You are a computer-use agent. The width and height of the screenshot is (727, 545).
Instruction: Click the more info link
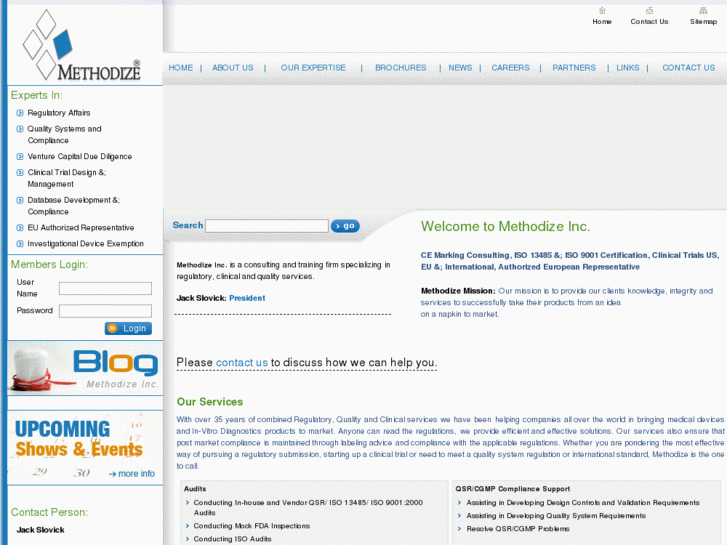point(132,474)
